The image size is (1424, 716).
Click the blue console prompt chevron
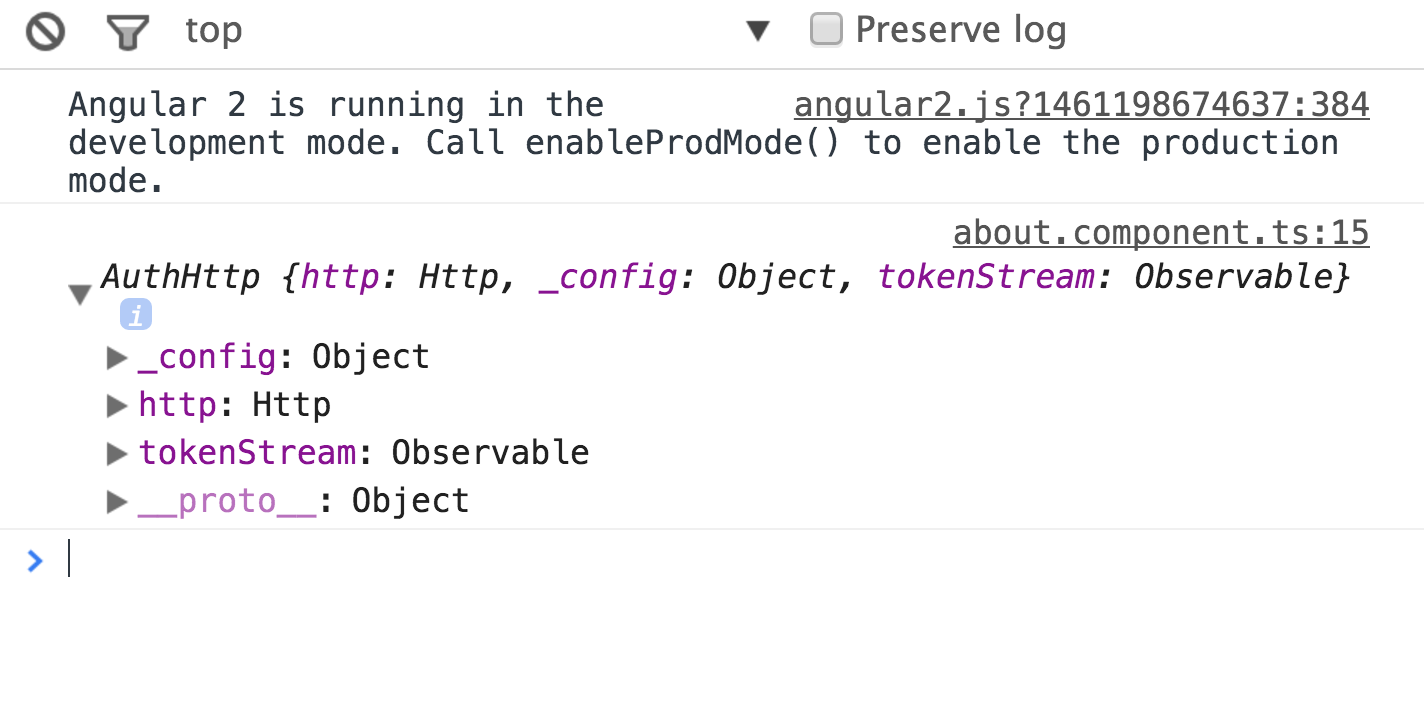35,560
